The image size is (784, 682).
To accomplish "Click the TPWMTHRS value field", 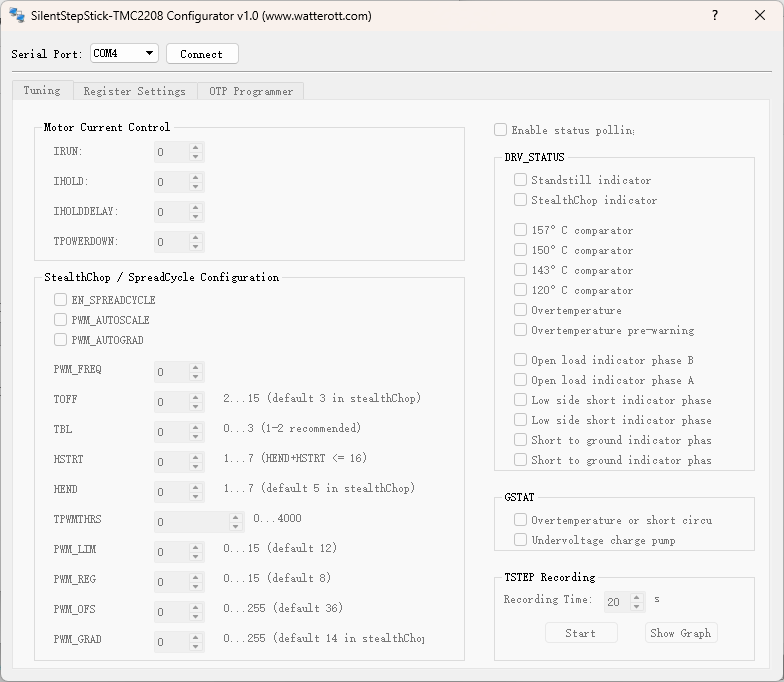I will [x=192, y=522].
